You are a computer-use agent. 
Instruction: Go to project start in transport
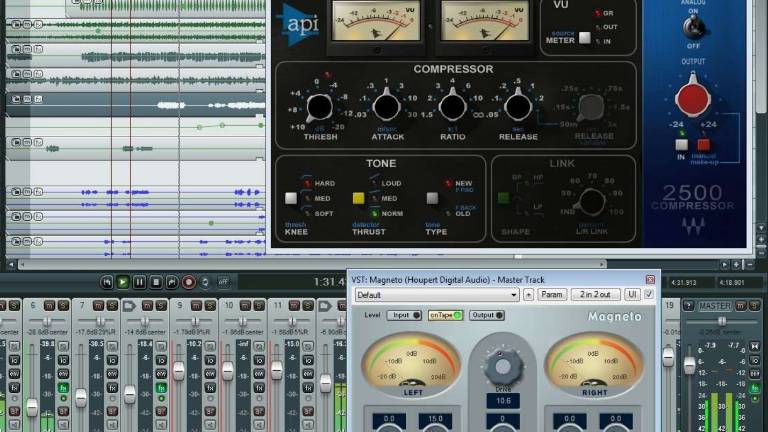coord(106,282)
